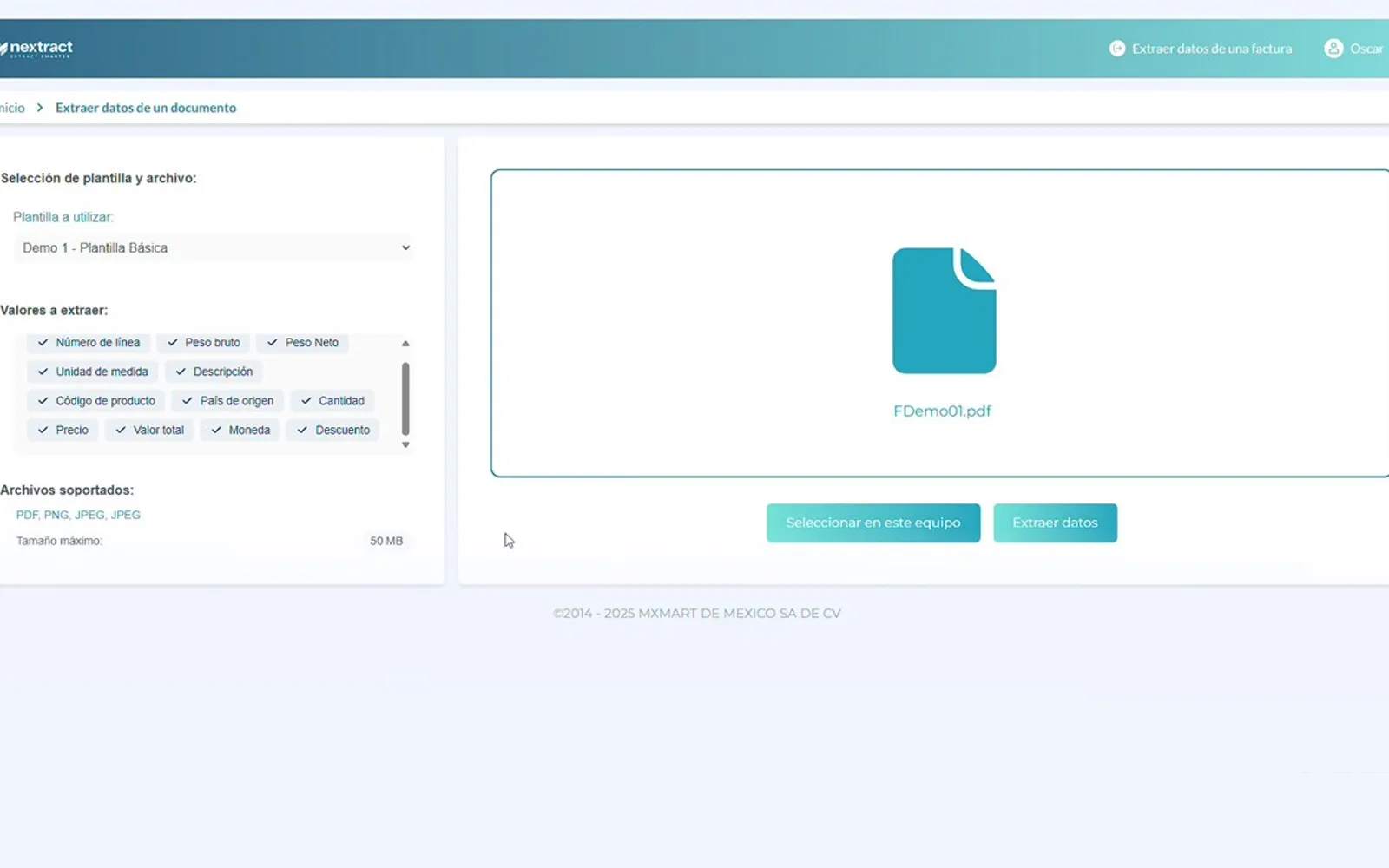1389x868 pixels.
Task: Go to Extraer datos de un documento breadcrumb
Action: tap(146, 108)
